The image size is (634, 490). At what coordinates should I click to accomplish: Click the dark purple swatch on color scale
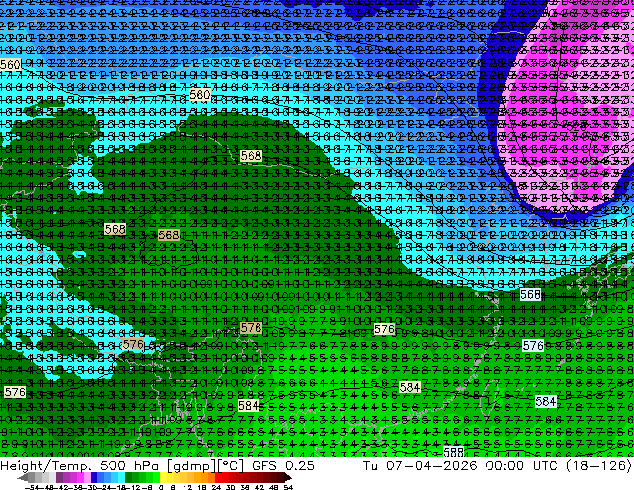pos(59,477)
